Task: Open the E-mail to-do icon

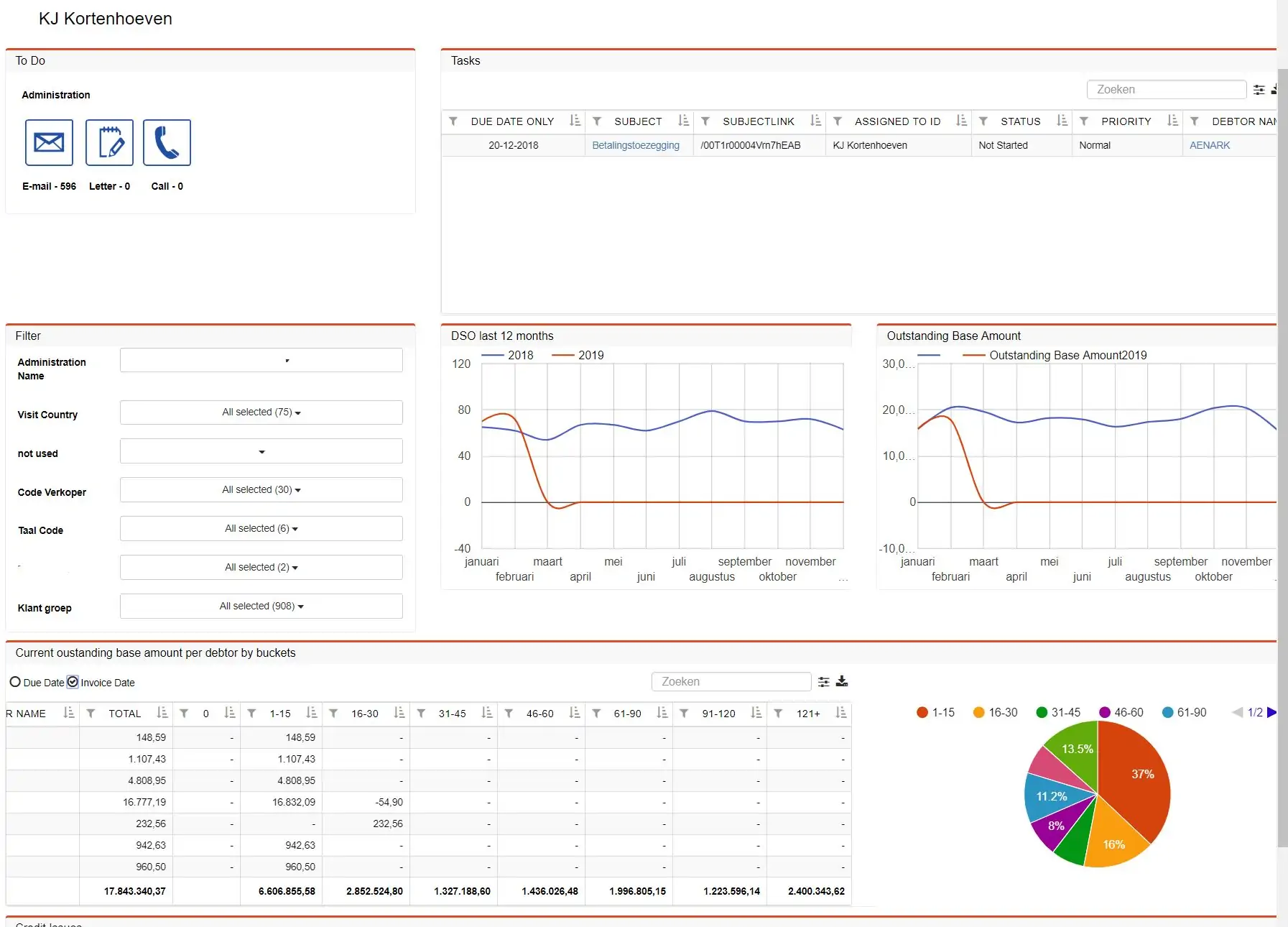Action: pos(49,143)
